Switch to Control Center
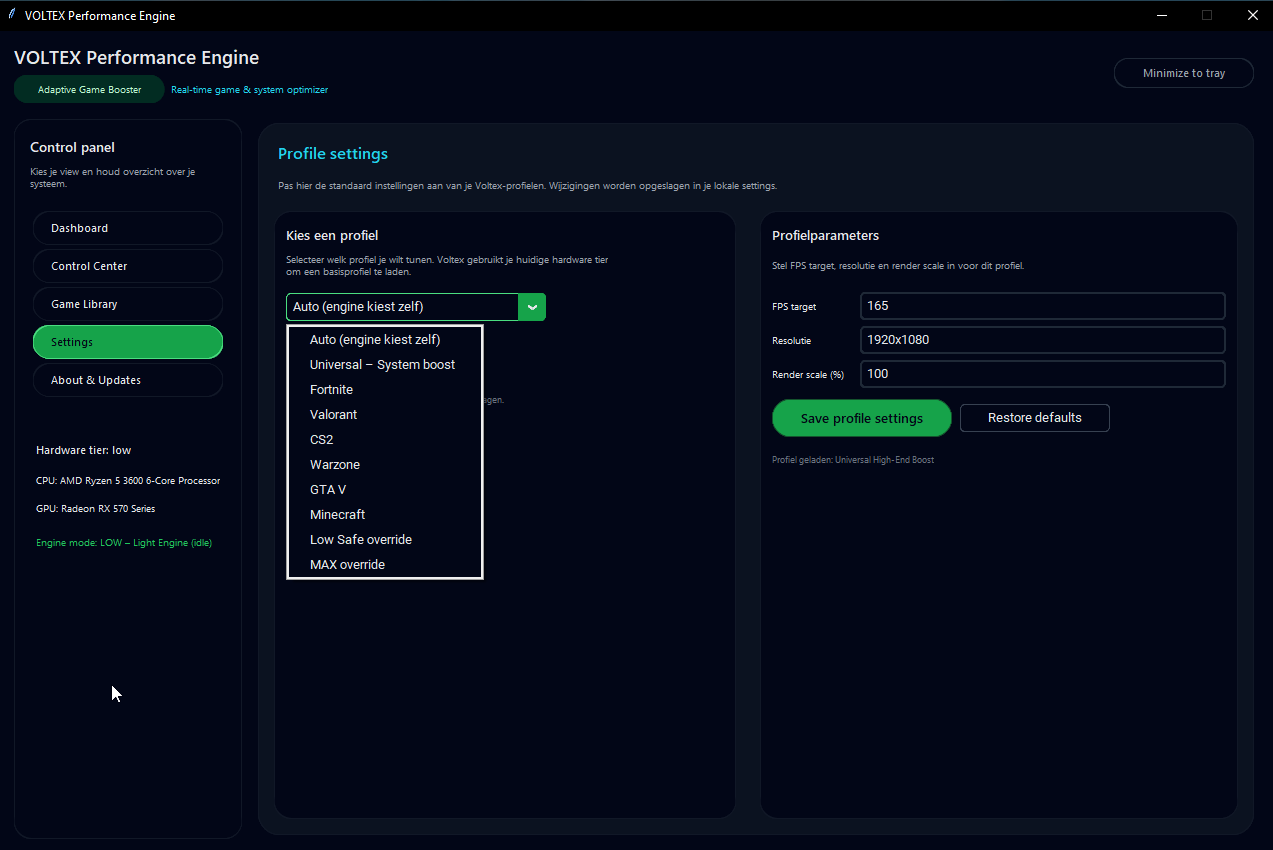 128,266
